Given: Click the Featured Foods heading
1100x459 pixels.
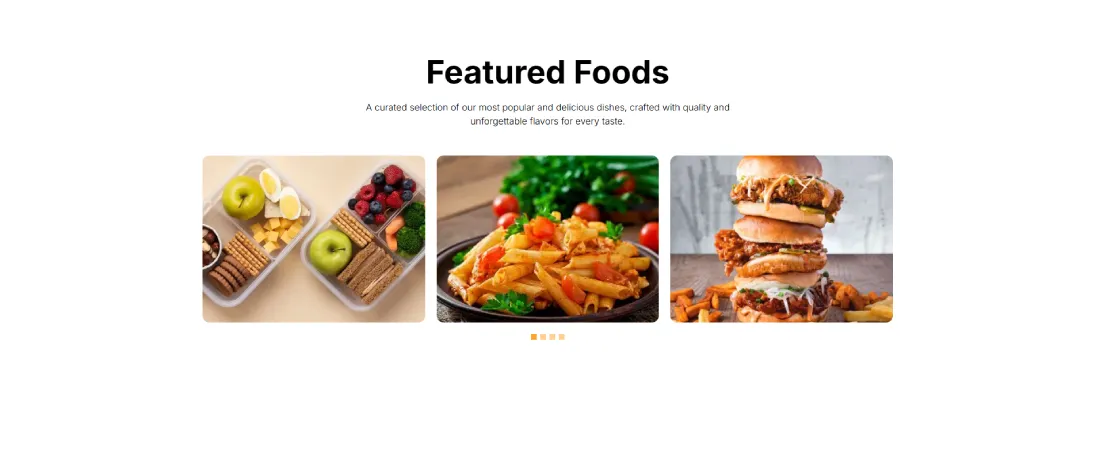Looking at the screenshot, I should [x=547, y=72].
